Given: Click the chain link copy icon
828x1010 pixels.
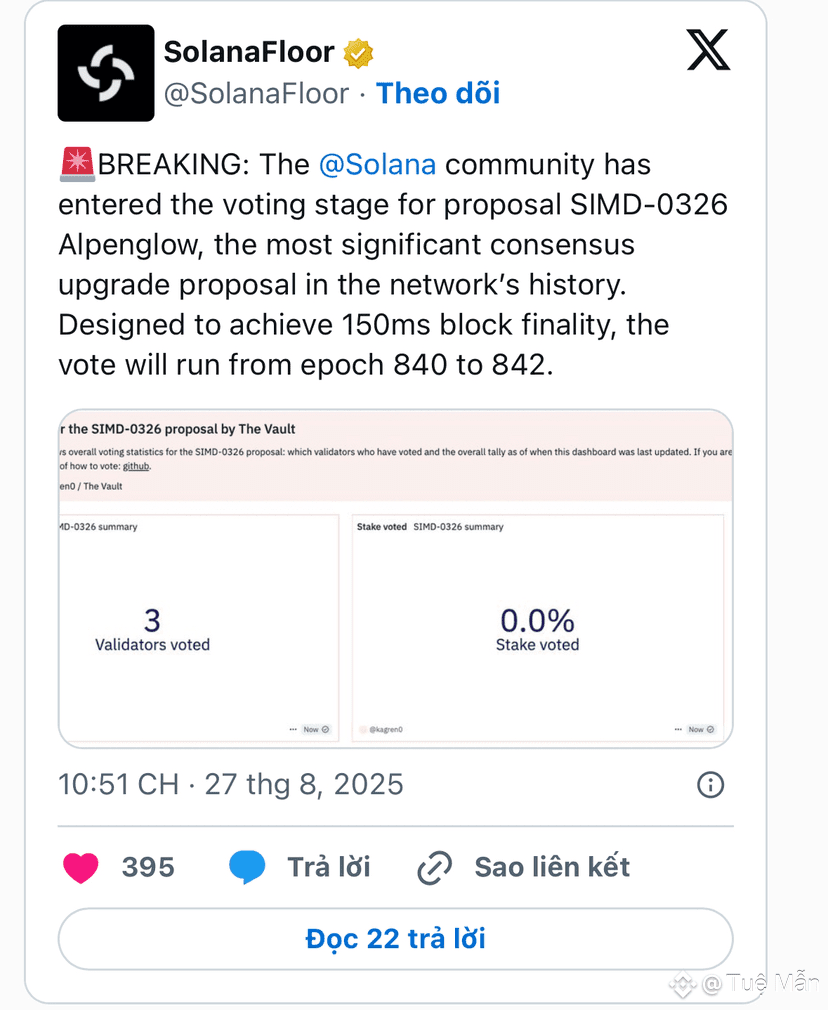Looking at the screenshot, I should 434,868.
